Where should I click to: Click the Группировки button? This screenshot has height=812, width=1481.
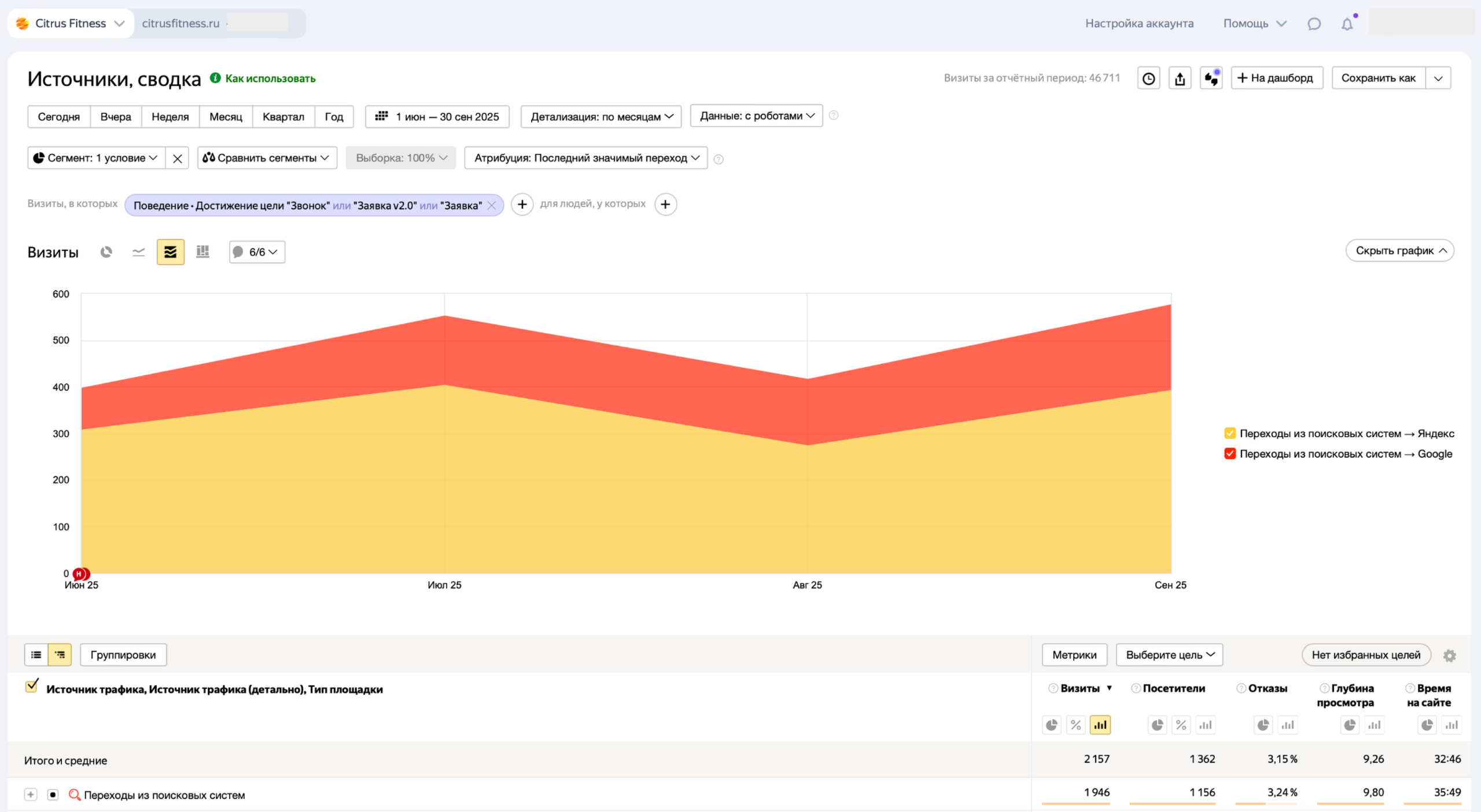point(123,655)
